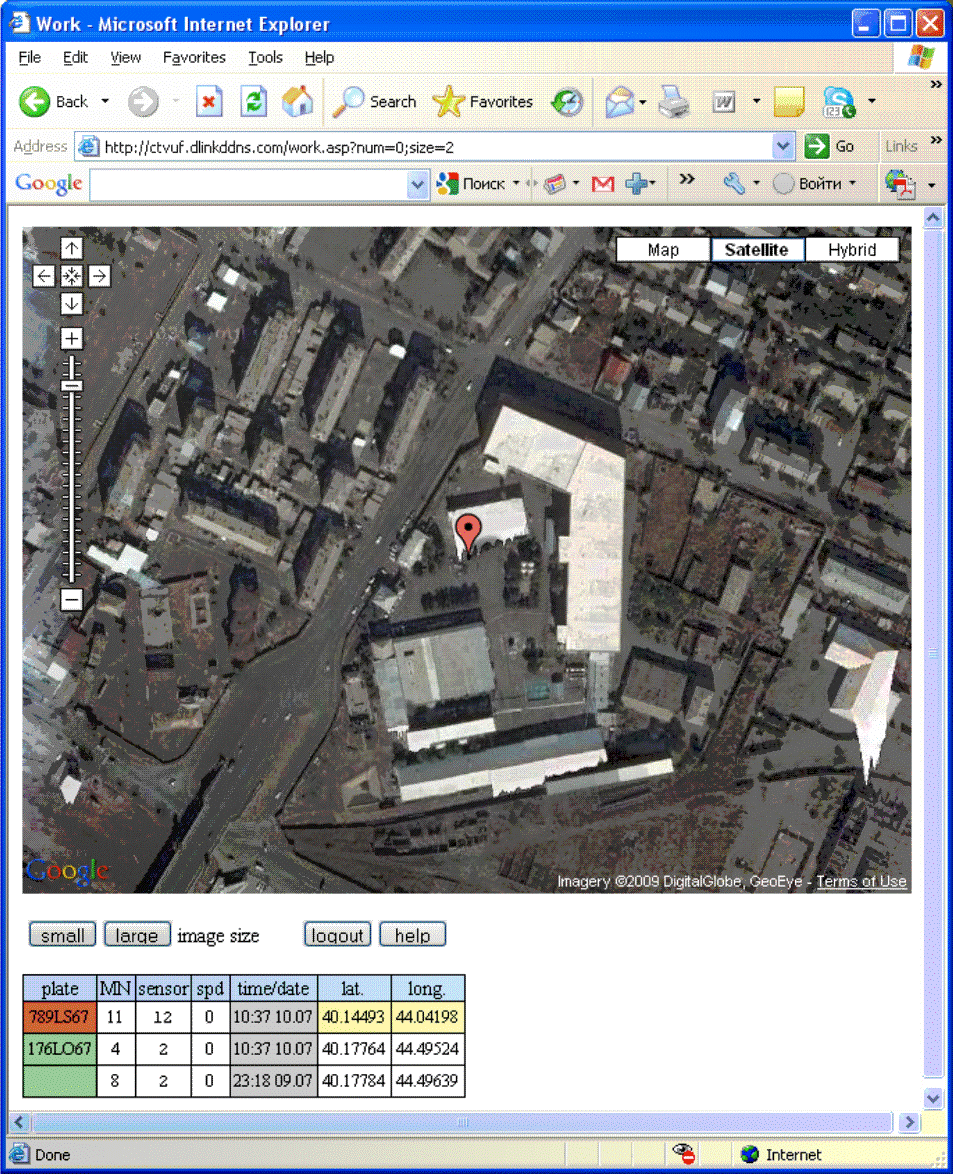Click in the Google toolbar search field

point(249,184)
